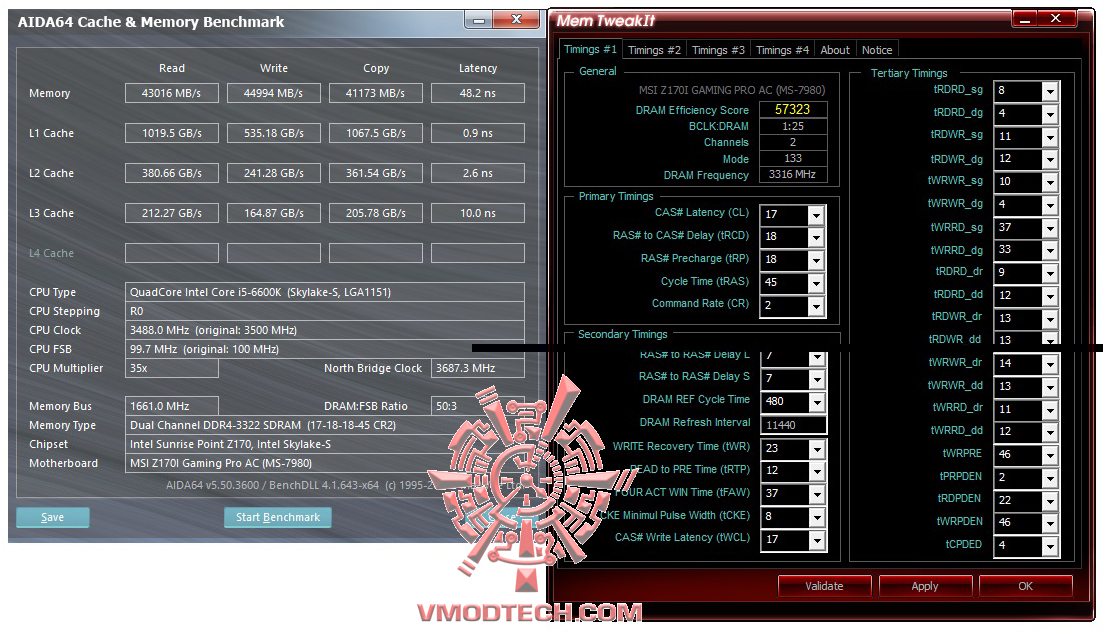Expand the tRDWR_dg dropdown
1103x632 pixels.
pos(1050,160)
